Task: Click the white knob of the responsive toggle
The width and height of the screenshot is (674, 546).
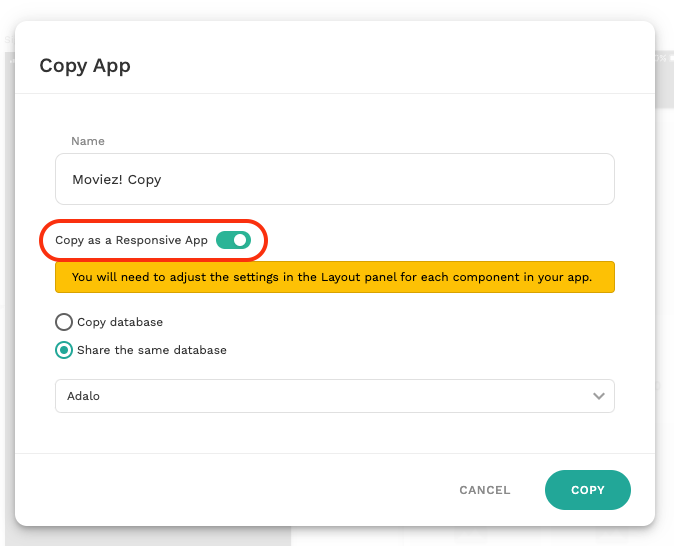Action: (240, 240)
